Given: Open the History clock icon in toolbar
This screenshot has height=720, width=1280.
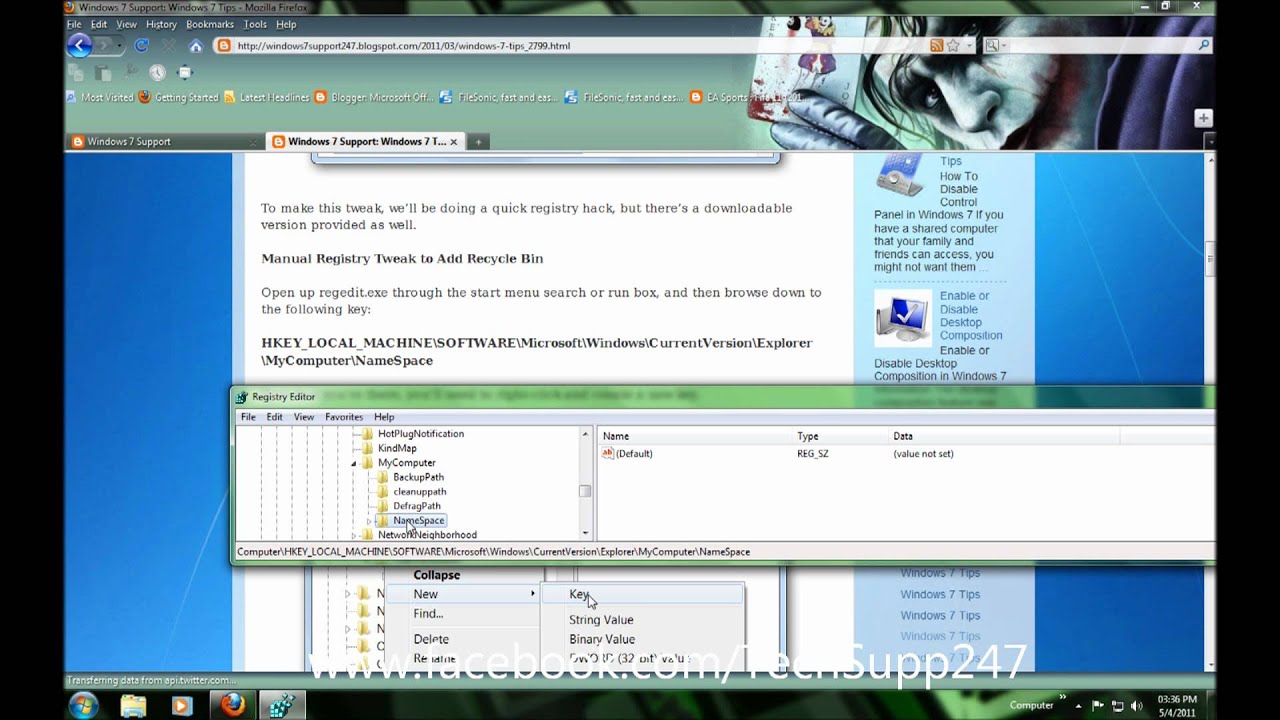Looking at the screenshot, I should (x=157, y=72).
